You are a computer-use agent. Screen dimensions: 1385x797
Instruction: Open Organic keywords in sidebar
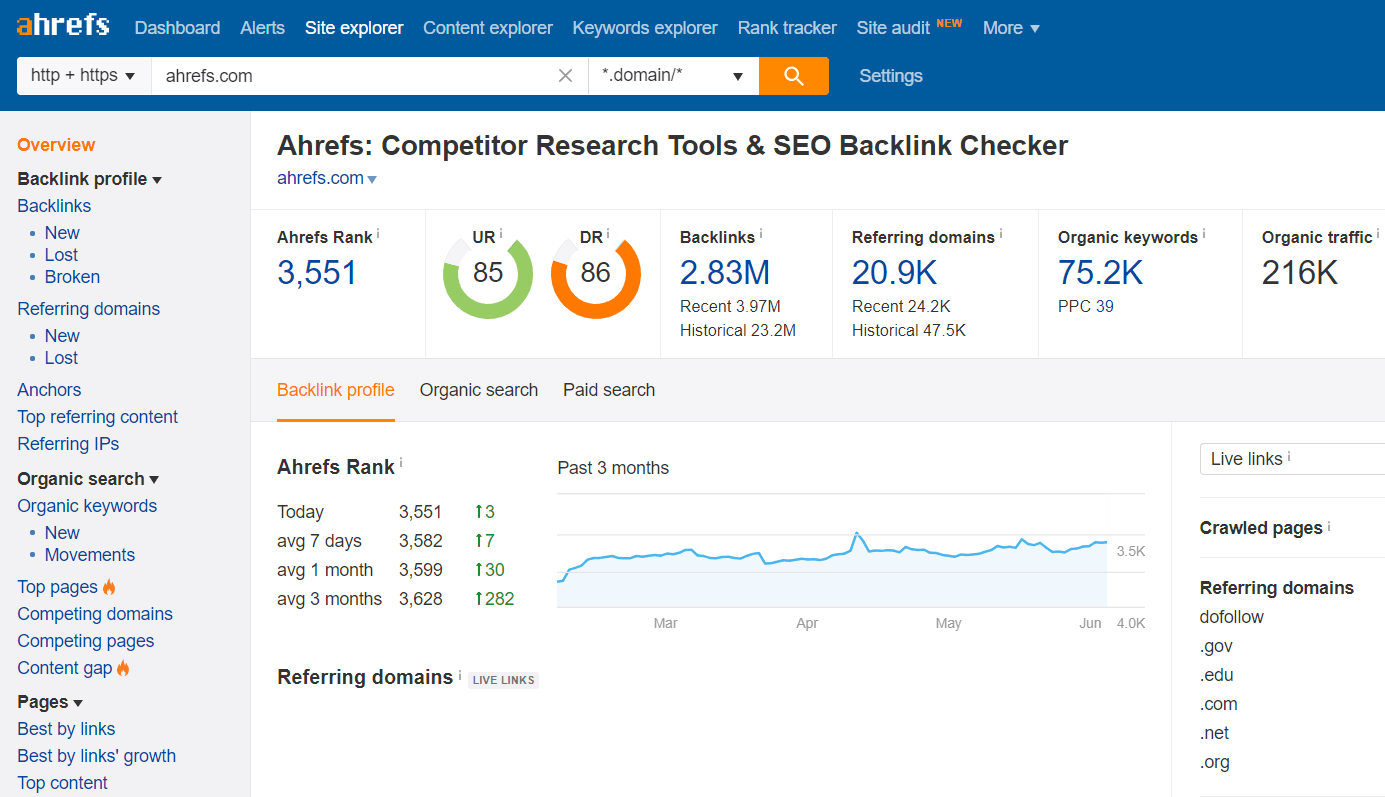click(87, 506)
